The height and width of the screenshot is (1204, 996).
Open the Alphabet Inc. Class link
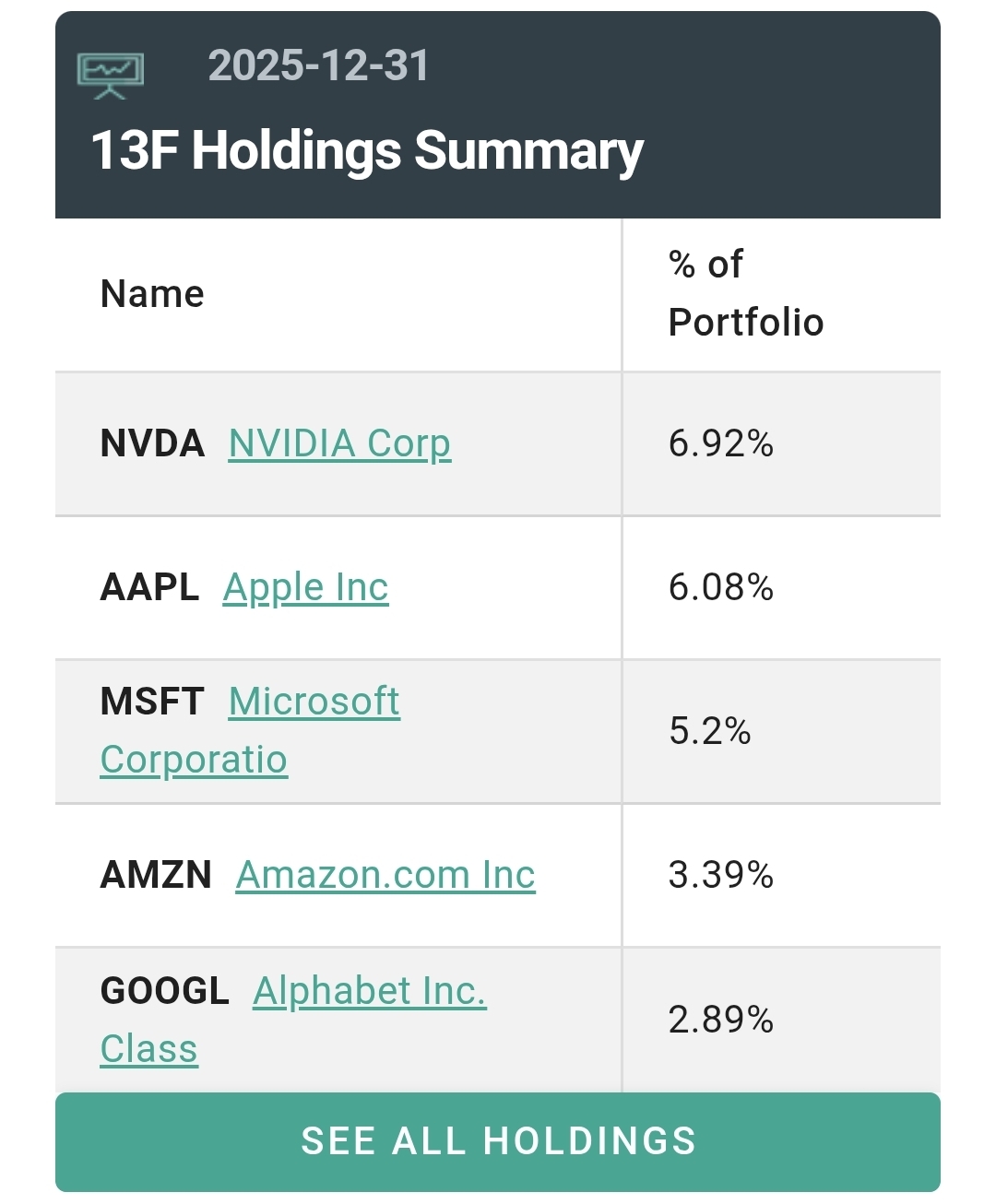click(369, 991)
